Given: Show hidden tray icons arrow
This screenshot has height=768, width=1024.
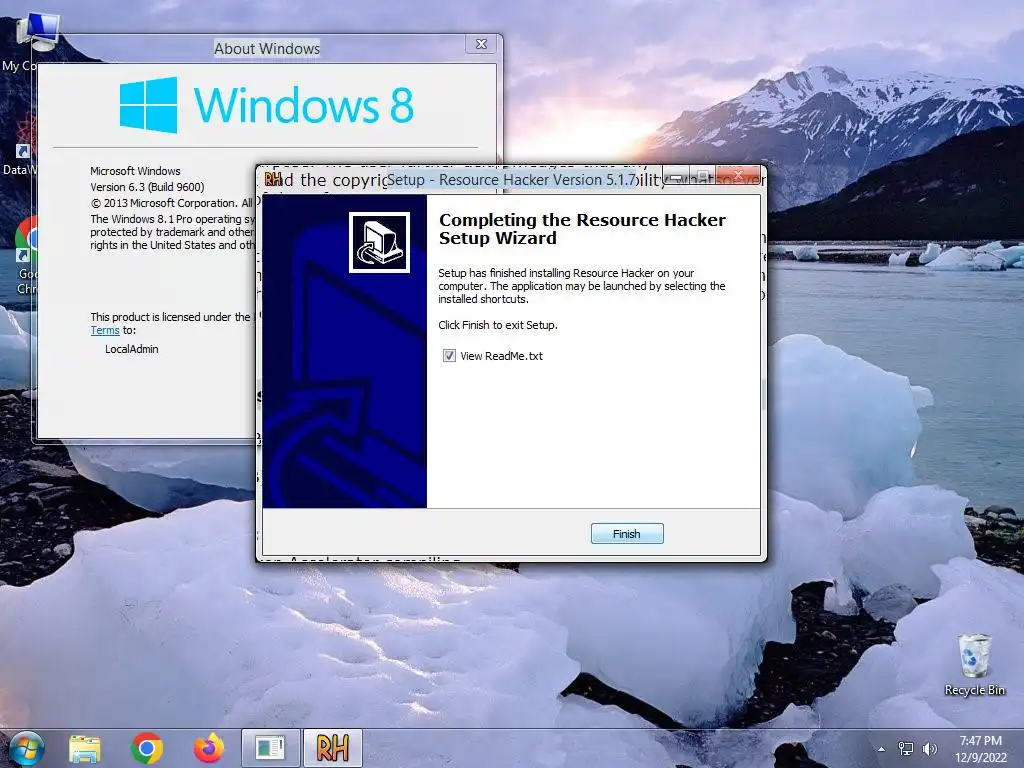Looking at the screenshot, I should (x=882, y=749).
